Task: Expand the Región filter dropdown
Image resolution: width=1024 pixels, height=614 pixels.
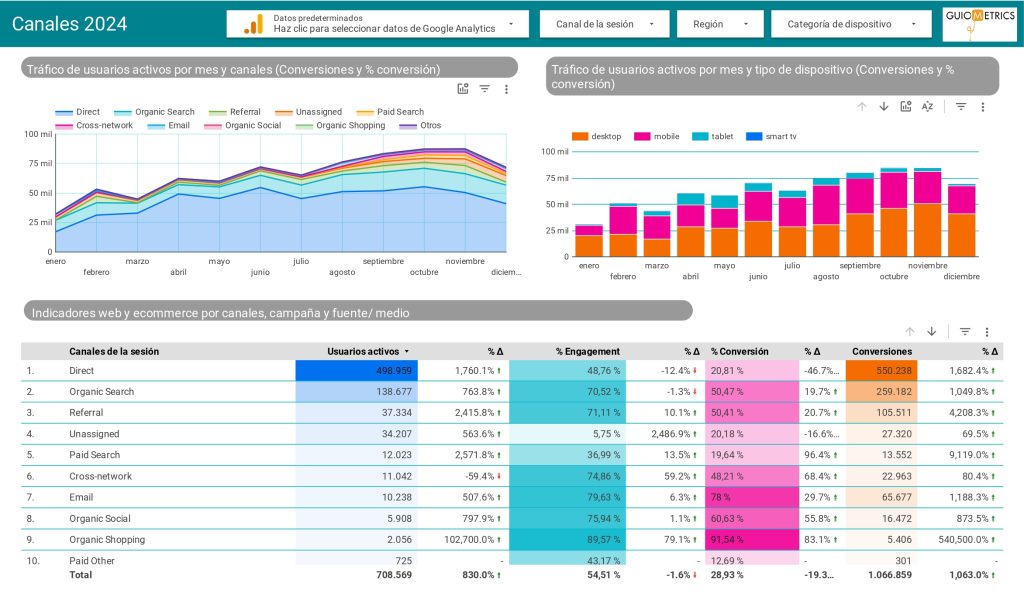Action: (720, 24)
